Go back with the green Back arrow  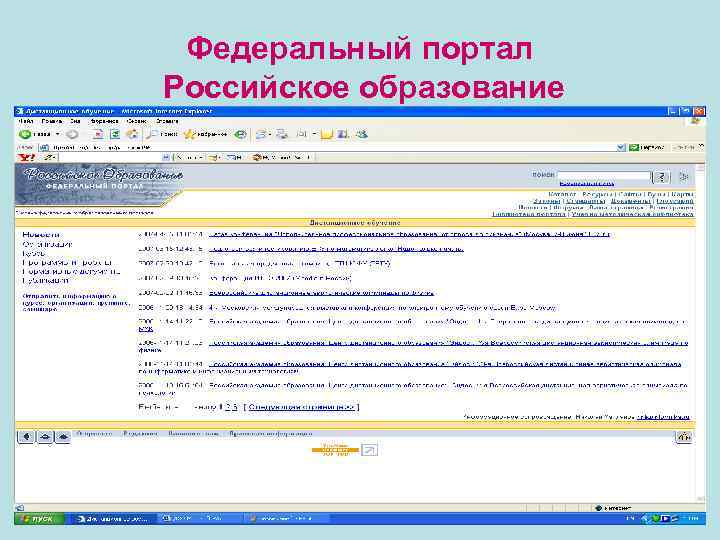[25, 134]
